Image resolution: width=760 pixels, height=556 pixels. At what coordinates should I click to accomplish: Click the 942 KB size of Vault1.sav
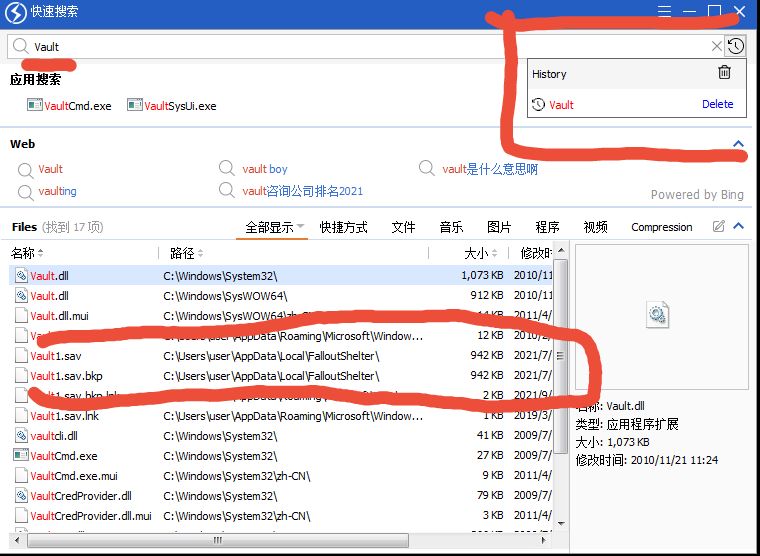[x=487, y=355]
